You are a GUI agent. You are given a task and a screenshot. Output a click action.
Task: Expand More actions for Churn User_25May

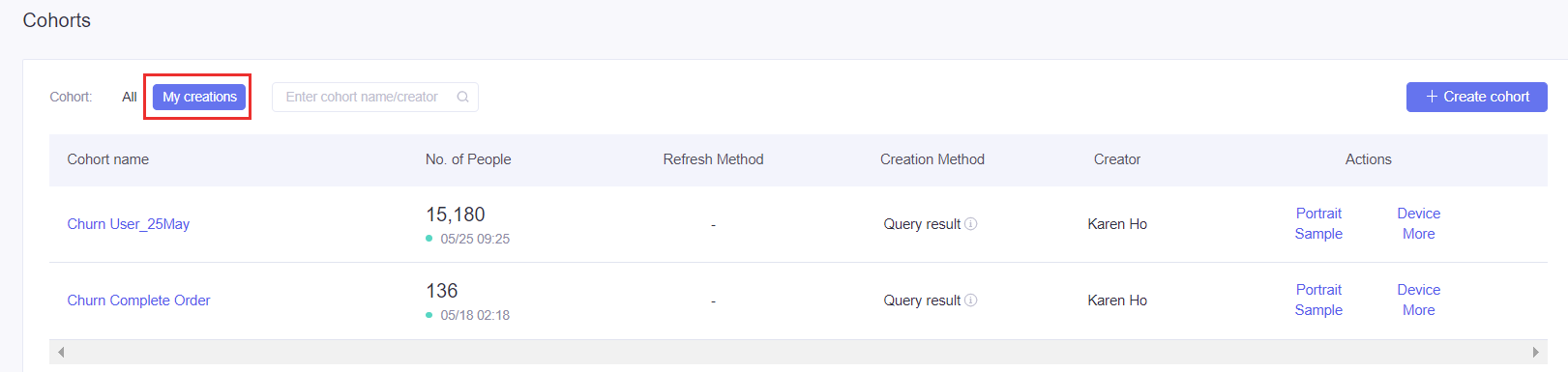click(1419, 234)
